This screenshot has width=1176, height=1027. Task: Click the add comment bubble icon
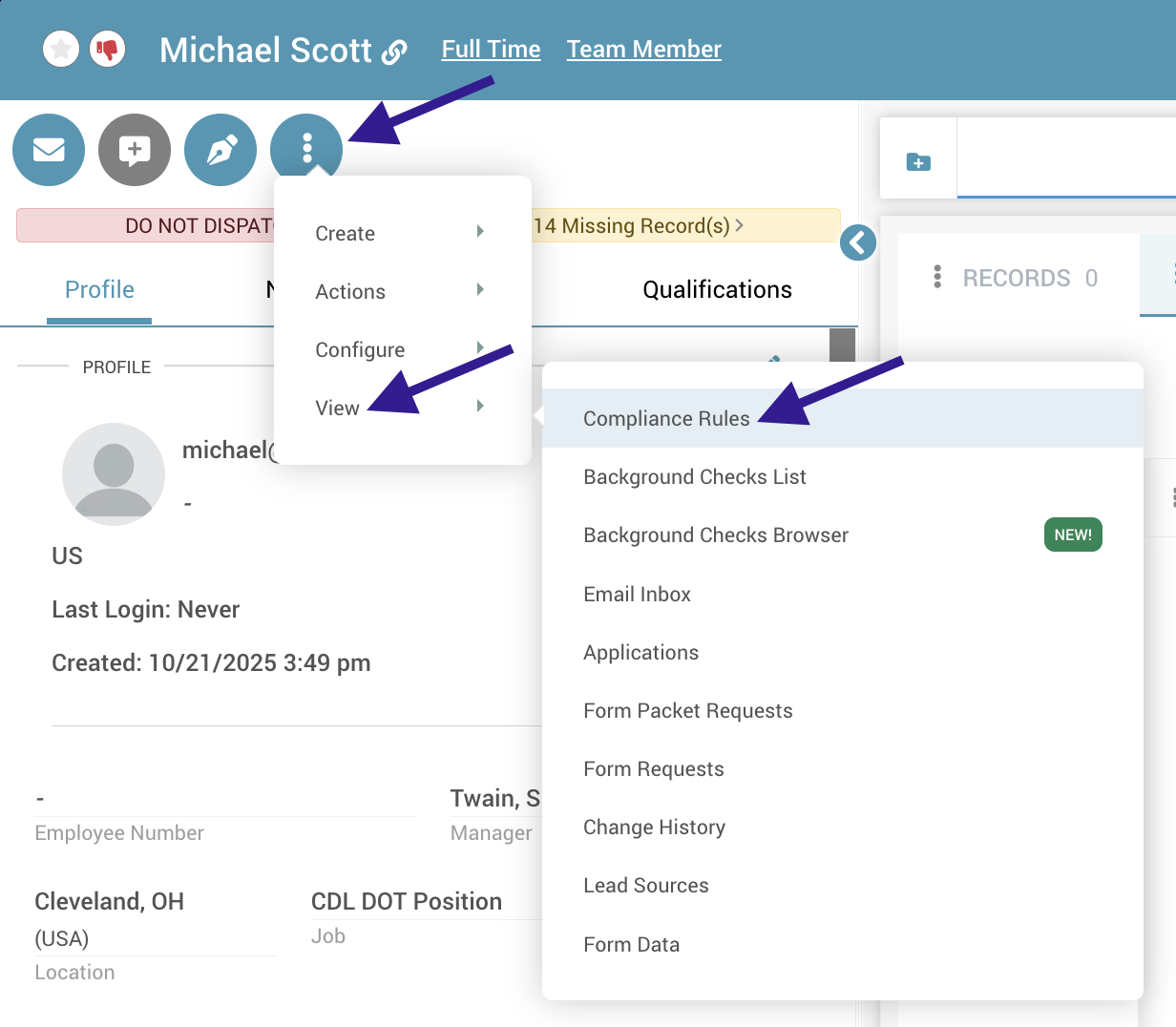(x=135, y=150)
